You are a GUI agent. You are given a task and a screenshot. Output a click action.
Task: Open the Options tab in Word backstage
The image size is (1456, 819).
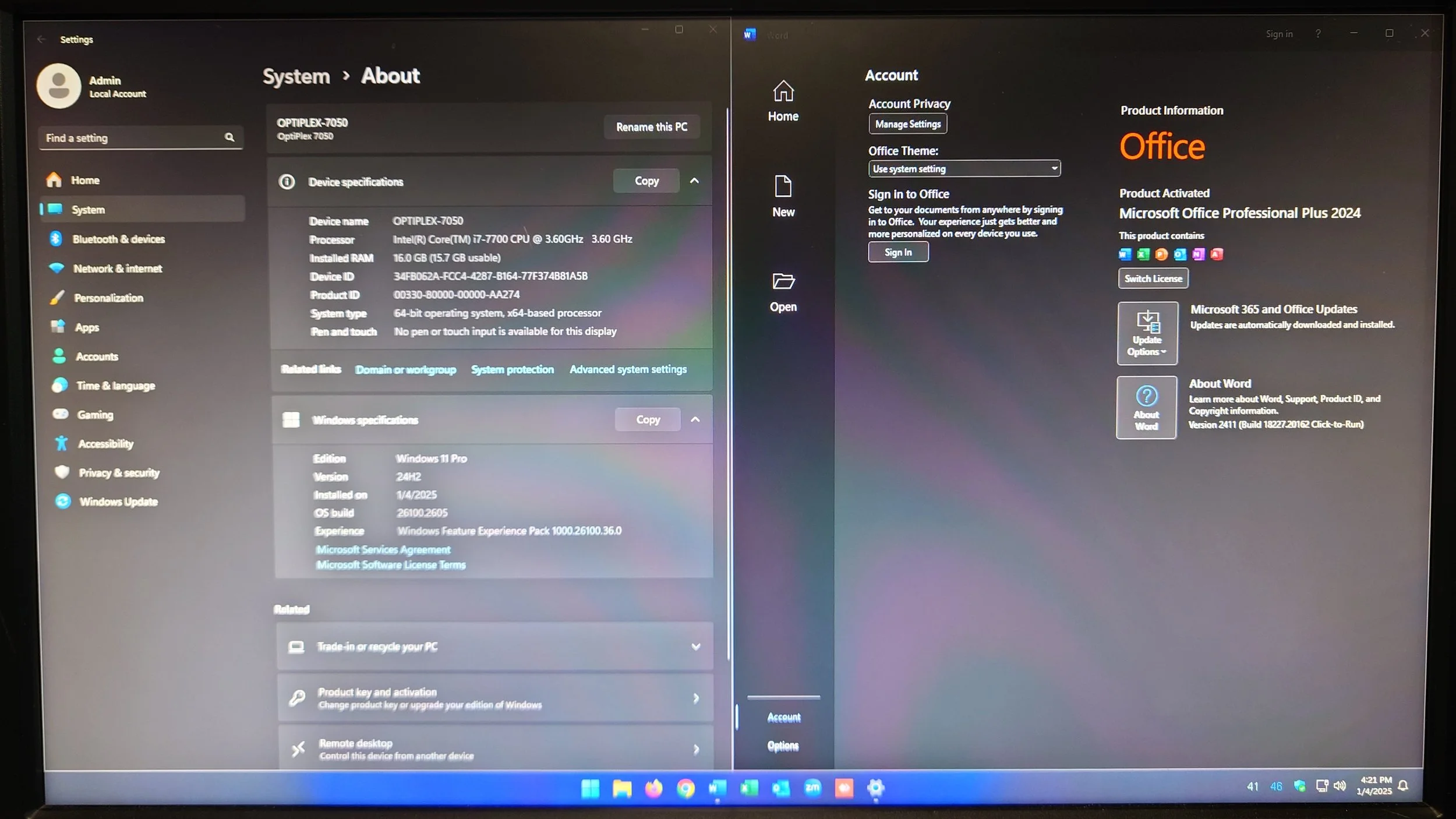click(x=783, y=746)
